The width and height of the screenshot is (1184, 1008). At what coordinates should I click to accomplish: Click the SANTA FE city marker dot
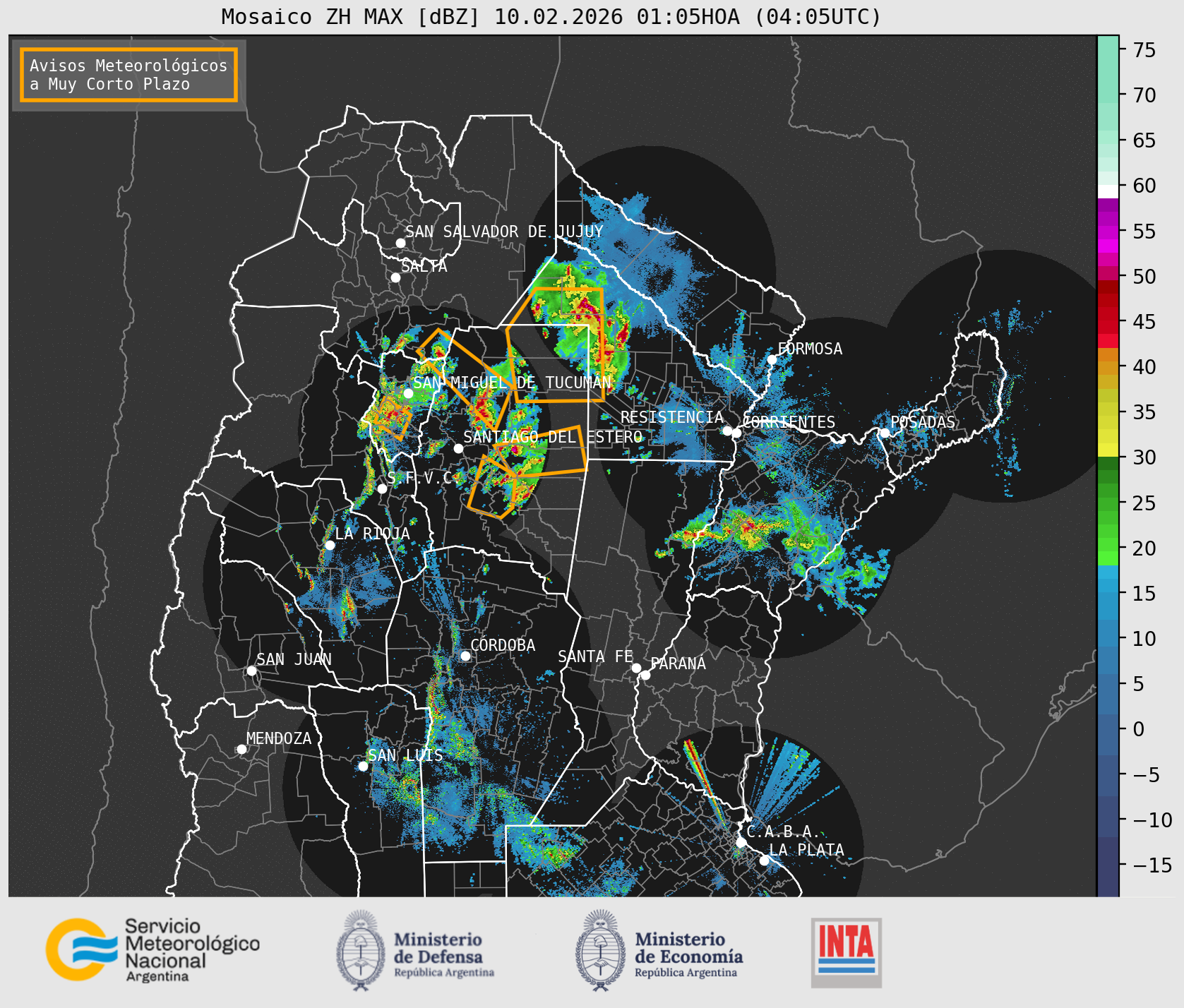coord(636,668)
